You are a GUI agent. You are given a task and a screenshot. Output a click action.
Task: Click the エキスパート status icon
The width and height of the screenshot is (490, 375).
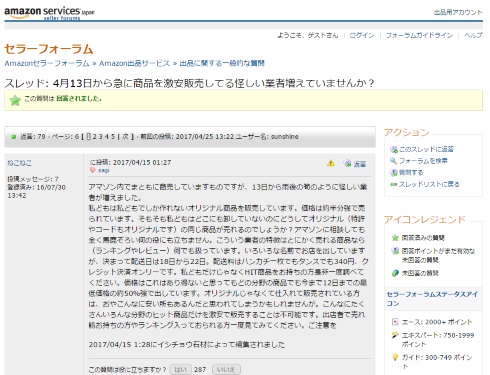point(395,335)
